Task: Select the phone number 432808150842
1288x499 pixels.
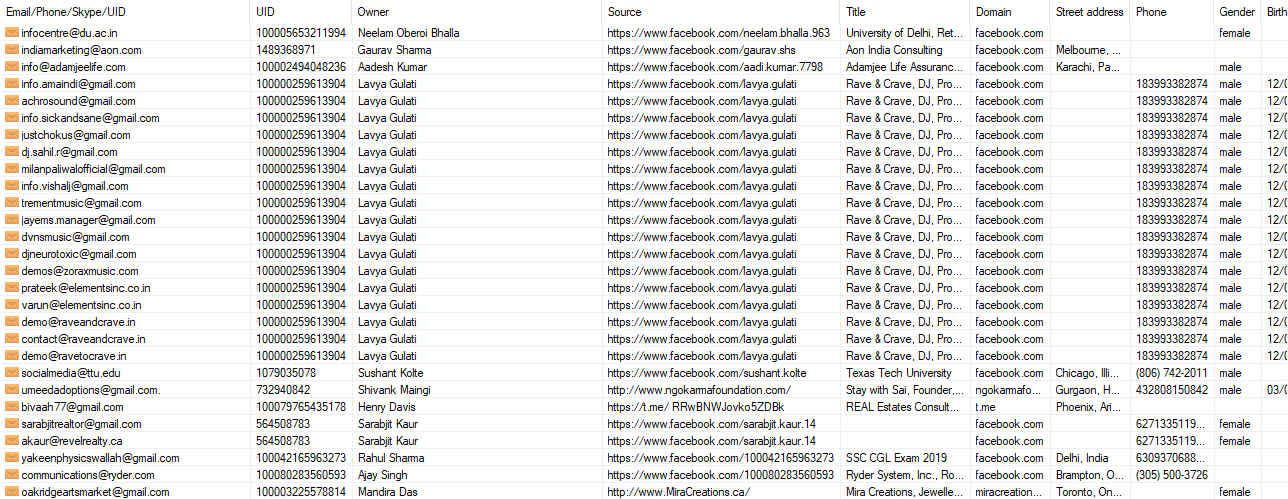Action: tap(1171, 390)
